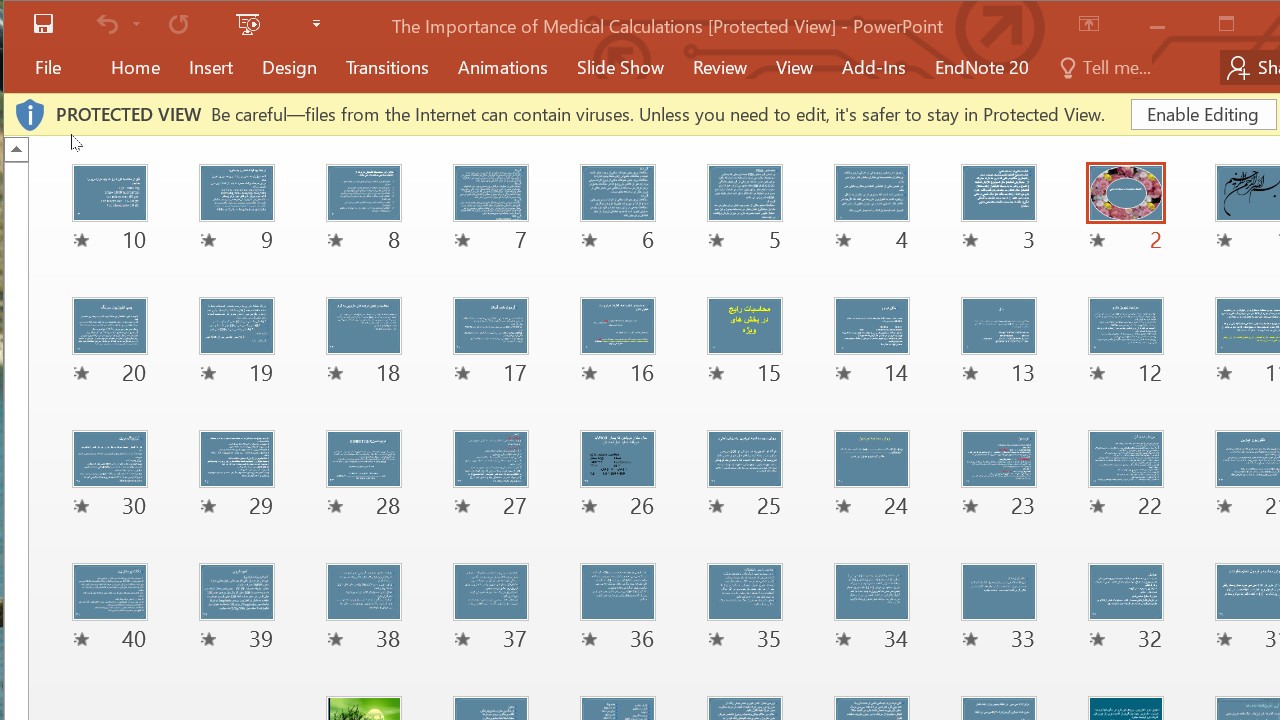The width and height of the screenshot is (1280, 720).
Task: Select the green slide thumbnail in the bottom row
Action: (x=364, y=709)
